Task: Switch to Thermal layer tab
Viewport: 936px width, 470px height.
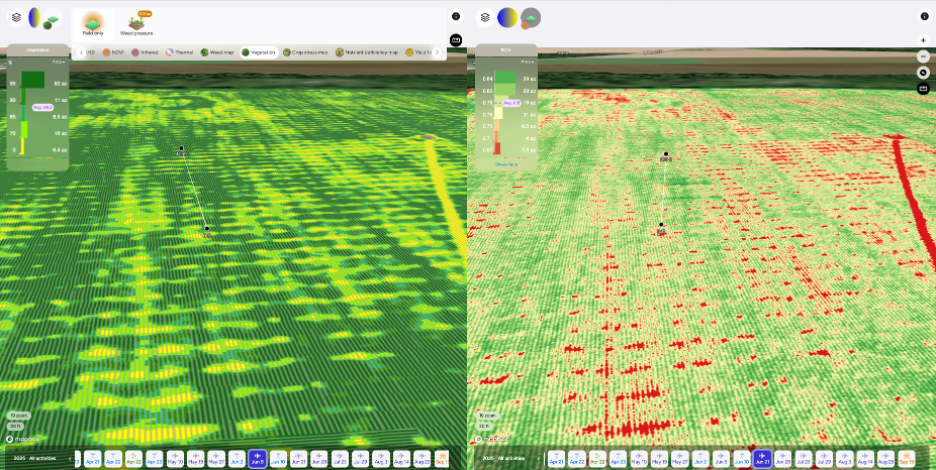Action: 179,52
